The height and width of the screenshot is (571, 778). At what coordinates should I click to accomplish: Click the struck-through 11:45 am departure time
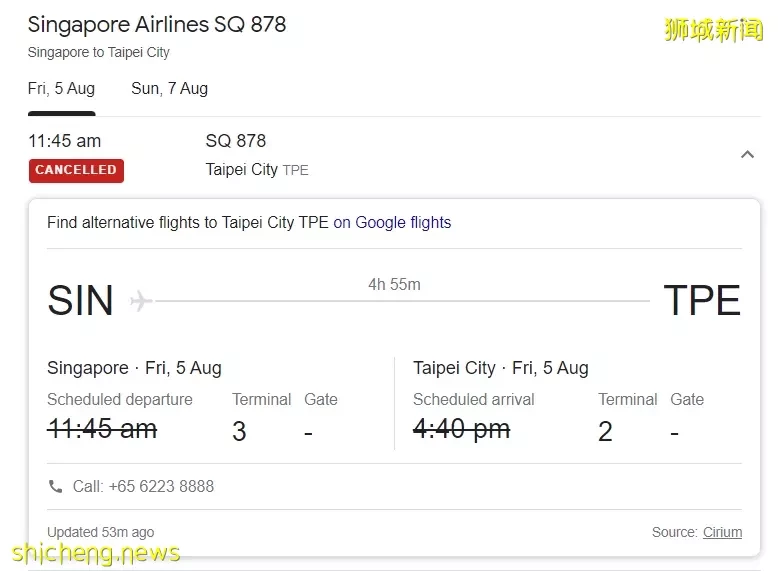102,429
